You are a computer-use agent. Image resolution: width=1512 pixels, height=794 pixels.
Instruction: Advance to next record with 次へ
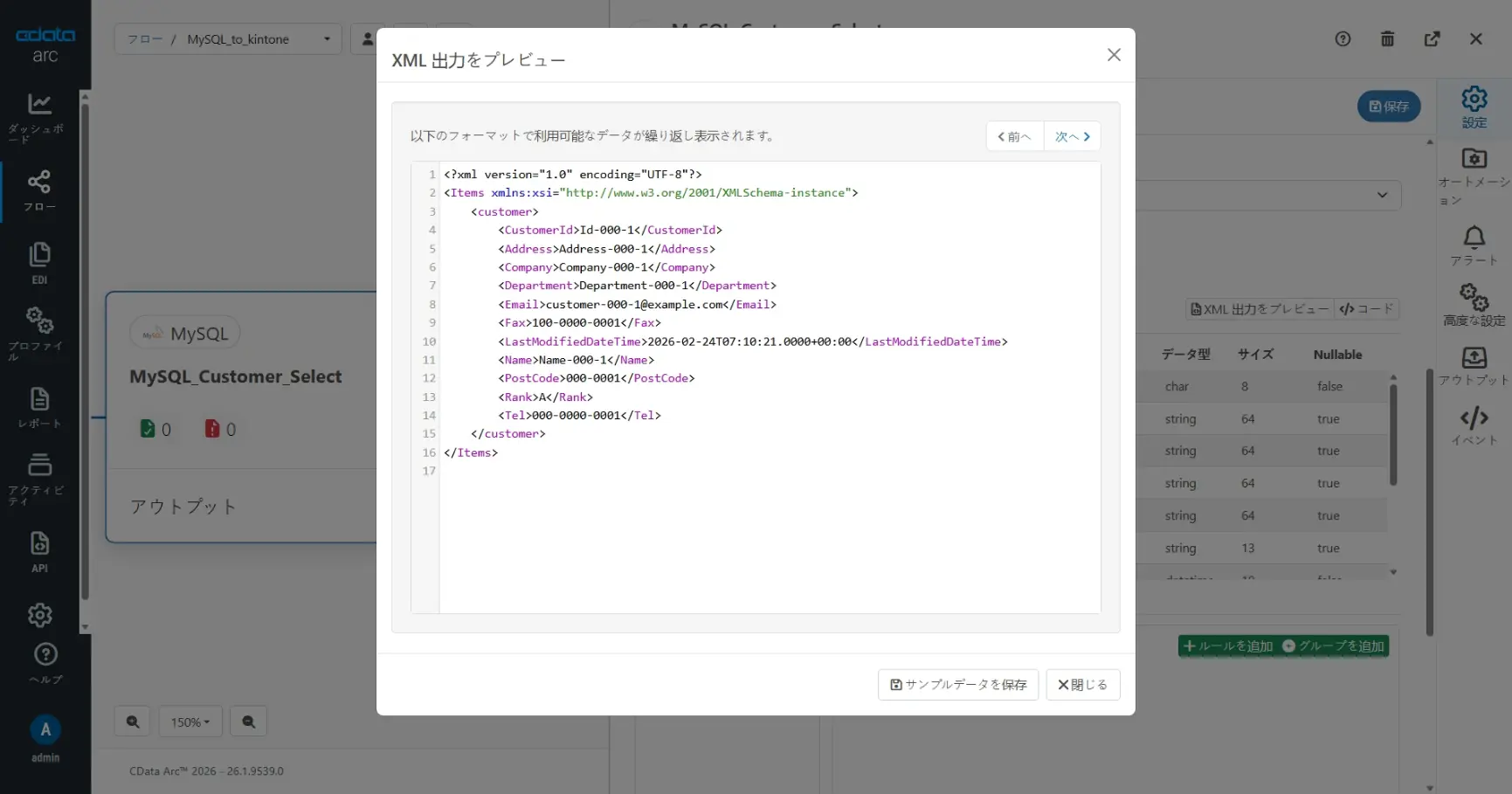(x=1072, y=136)
